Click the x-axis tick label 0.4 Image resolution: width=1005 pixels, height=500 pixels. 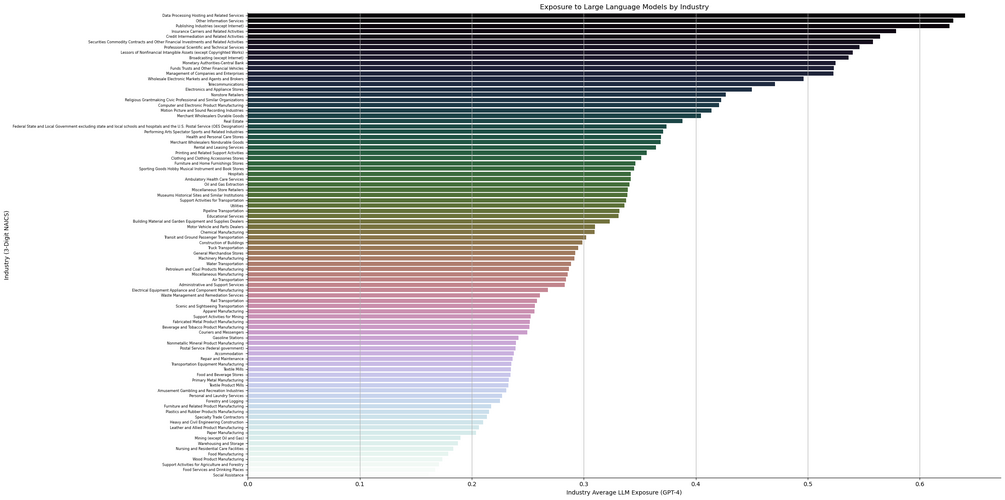pos(695,484)
